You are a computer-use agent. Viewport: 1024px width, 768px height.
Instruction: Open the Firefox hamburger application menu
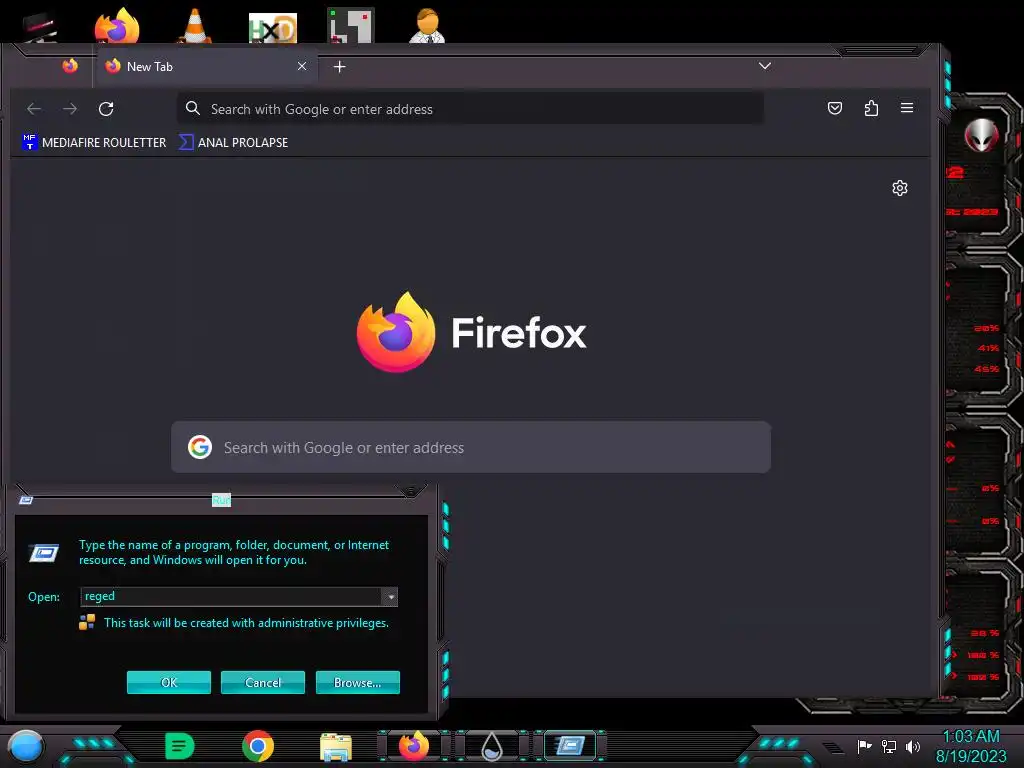click(x=907, y=108)
